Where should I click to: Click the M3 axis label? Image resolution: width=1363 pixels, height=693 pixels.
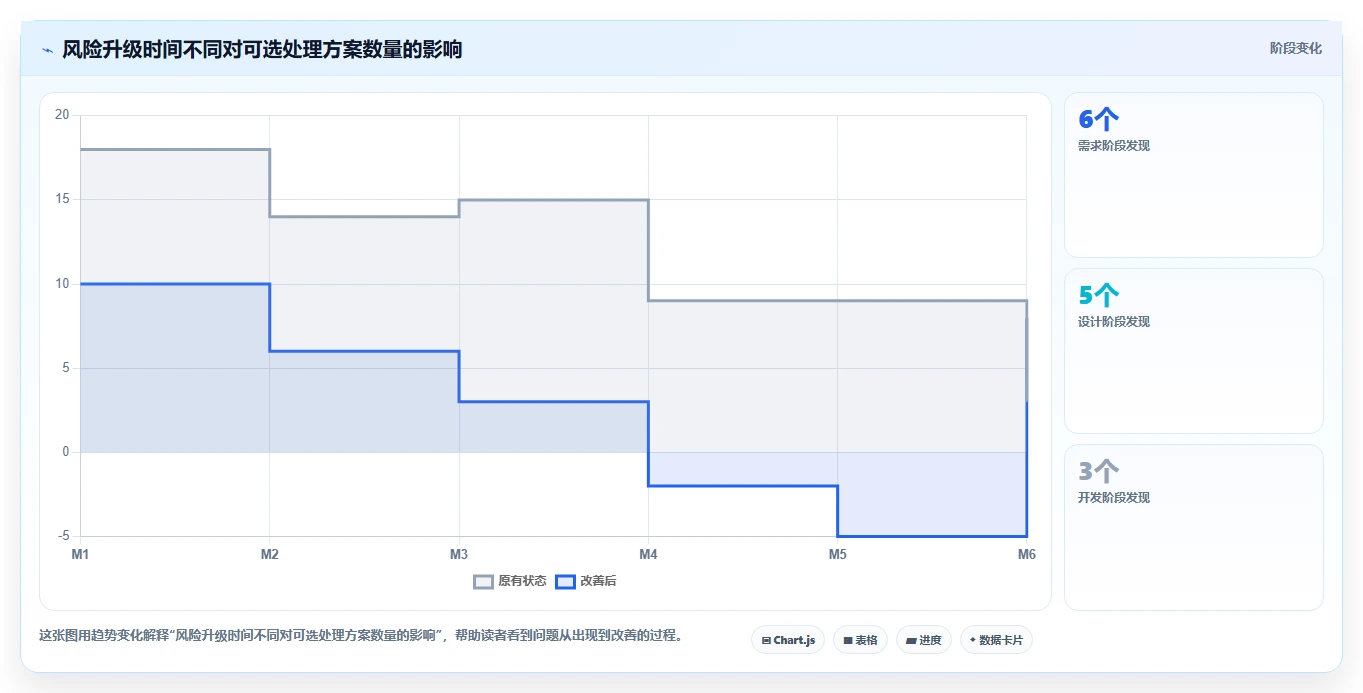click(459, 553)
